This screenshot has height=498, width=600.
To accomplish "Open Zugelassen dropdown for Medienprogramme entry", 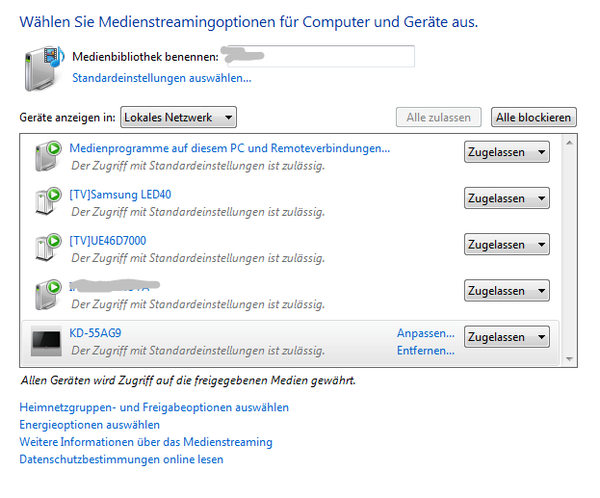I will point(506,152).
